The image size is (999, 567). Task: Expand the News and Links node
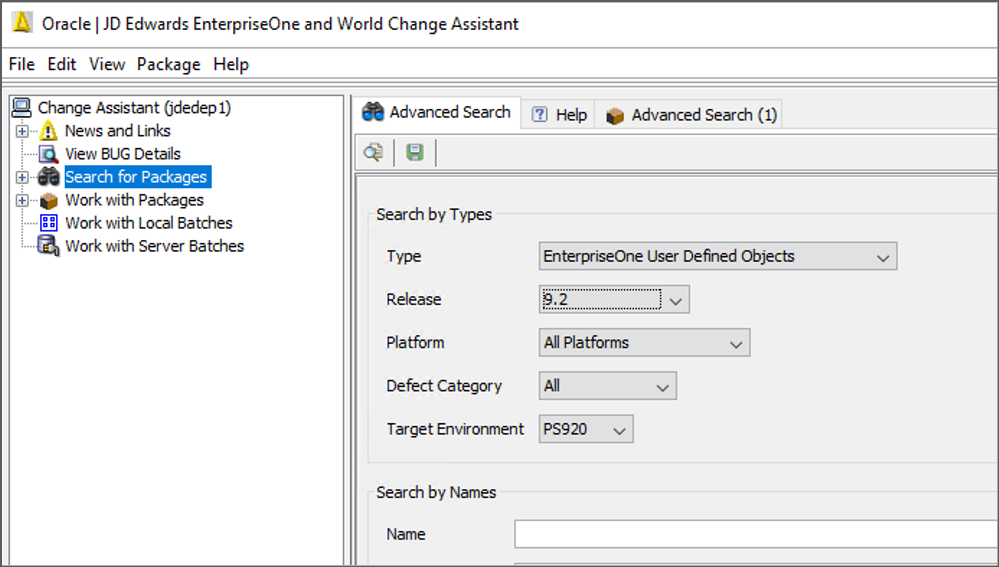point(22,131)
